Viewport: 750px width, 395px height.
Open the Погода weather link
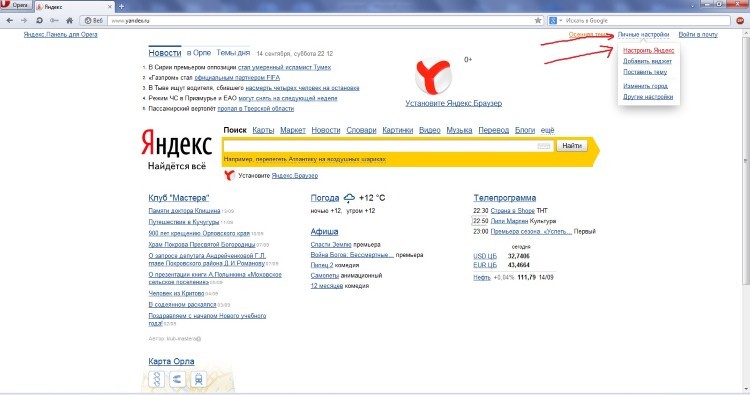tap(325, 198)
